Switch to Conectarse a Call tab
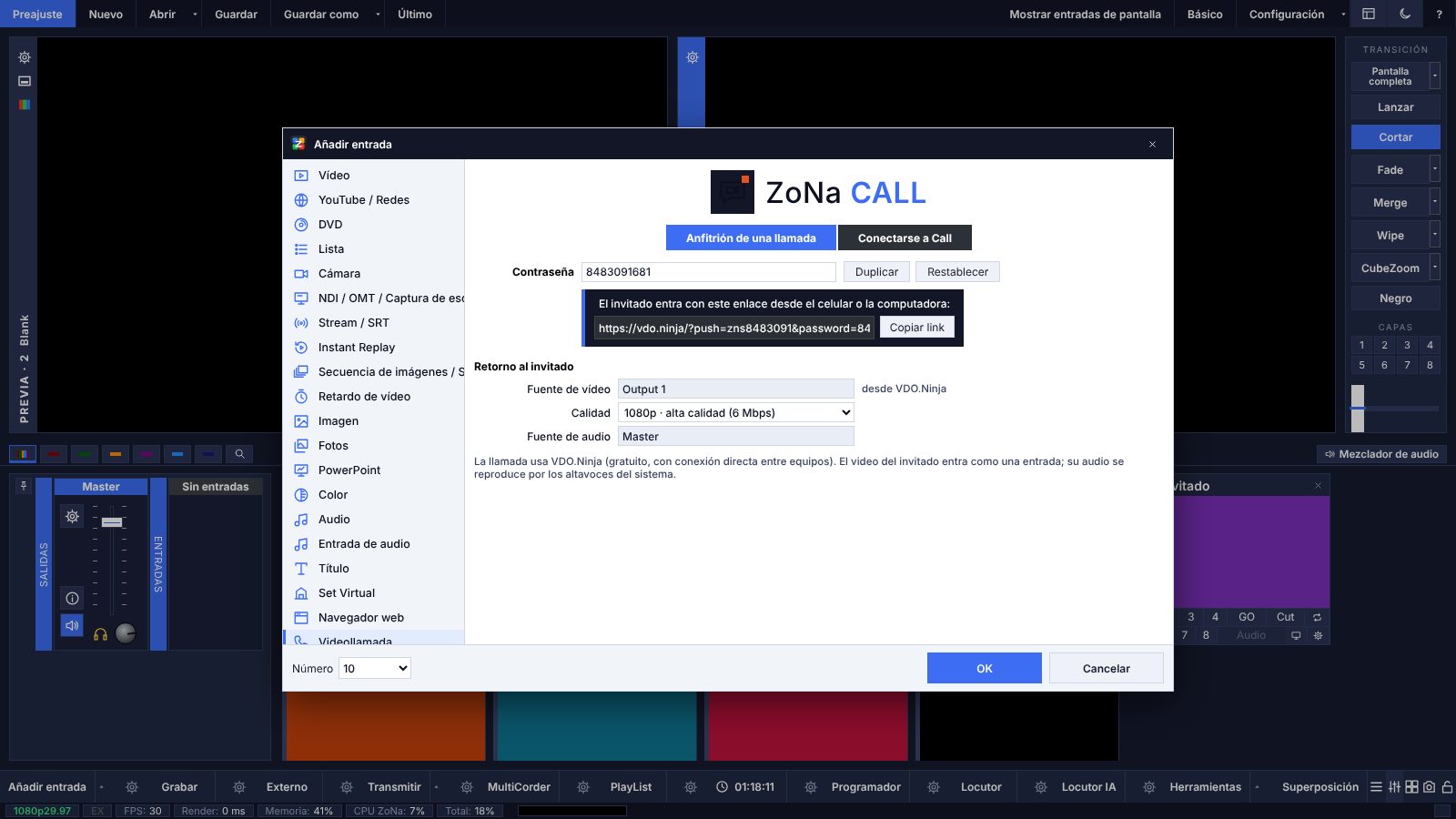The width and height of the screenshot is (1456, 819). tap(905, 238)
